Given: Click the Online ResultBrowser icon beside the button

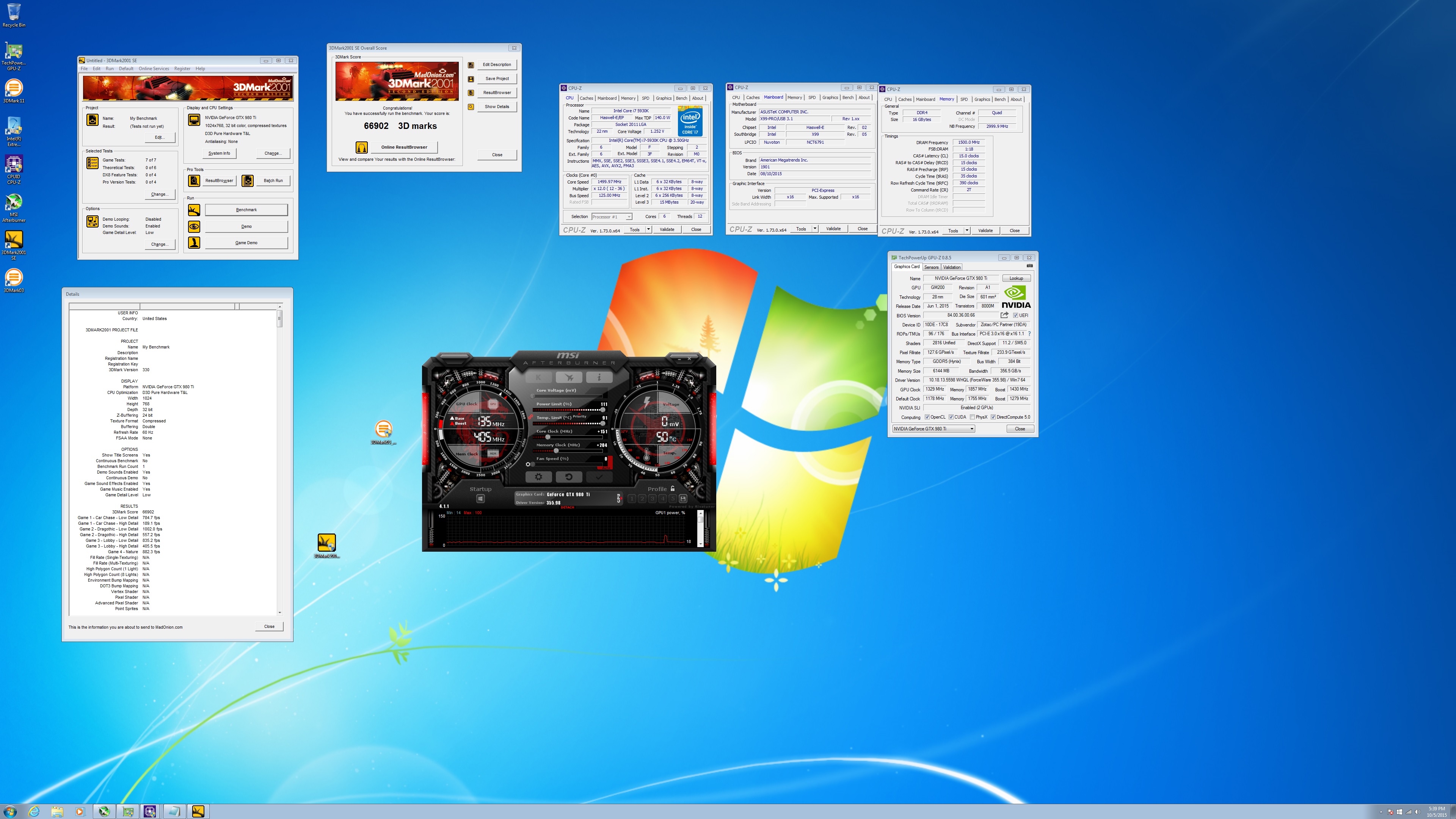Looking at the screenshot, I should pyautogui.click(x=362, y=147).
